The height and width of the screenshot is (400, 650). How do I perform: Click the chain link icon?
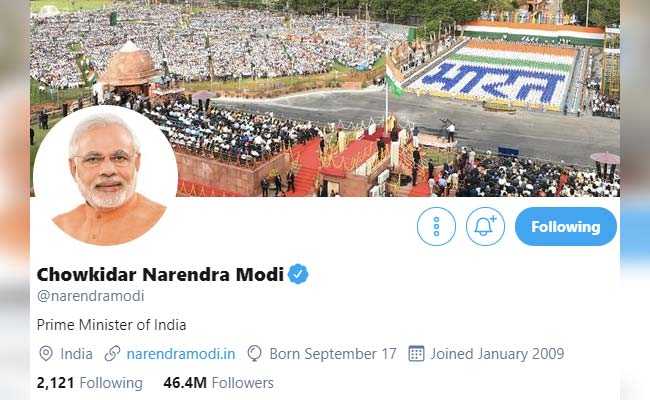(112, 354)
